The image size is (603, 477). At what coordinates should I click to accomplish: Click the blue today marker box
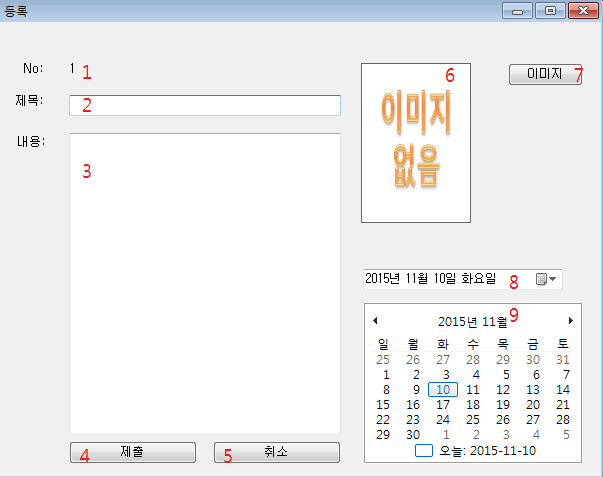pyautogui.click(x=424, y=450)
